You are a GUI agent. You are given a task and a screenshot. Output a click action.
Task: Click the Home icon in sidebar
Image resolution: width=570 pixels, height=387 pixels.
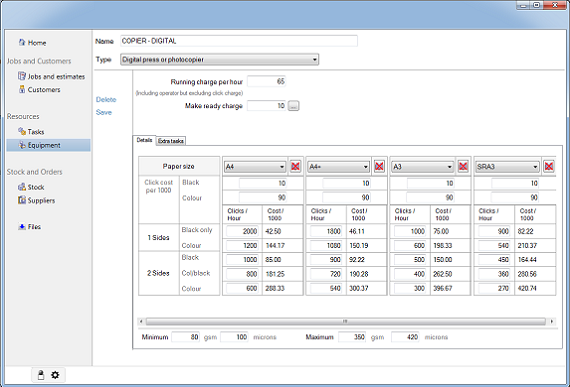coord(22,43)
